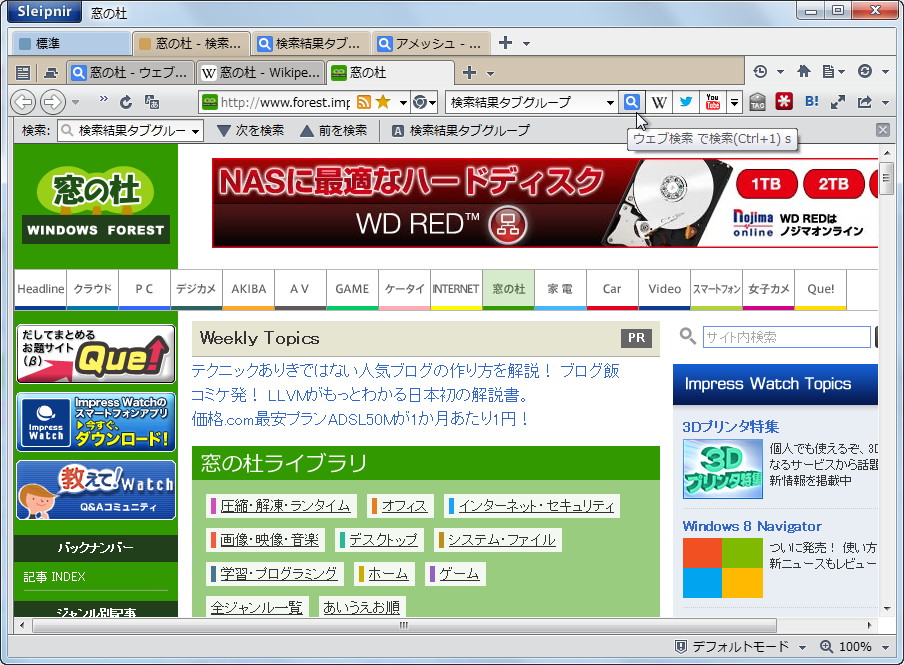Open LastPass via the red asterisk icon

coord(783,101)
